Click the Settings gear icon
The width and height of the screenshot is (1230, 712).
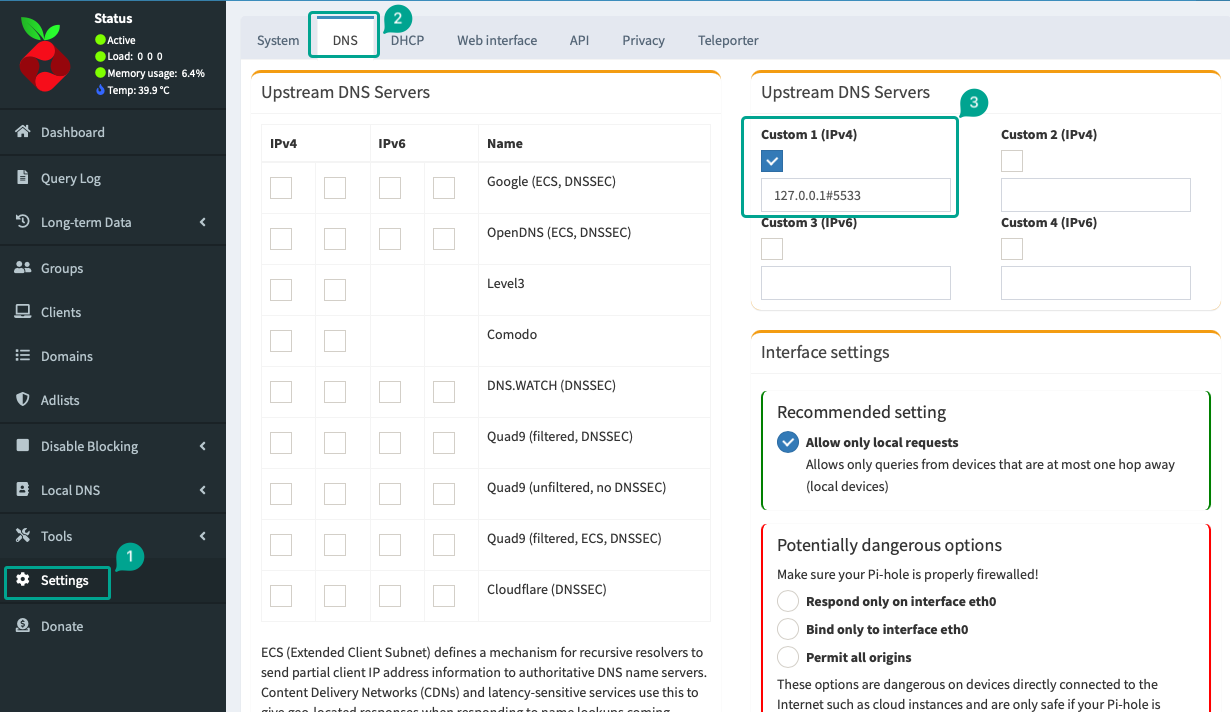(23, 580)
